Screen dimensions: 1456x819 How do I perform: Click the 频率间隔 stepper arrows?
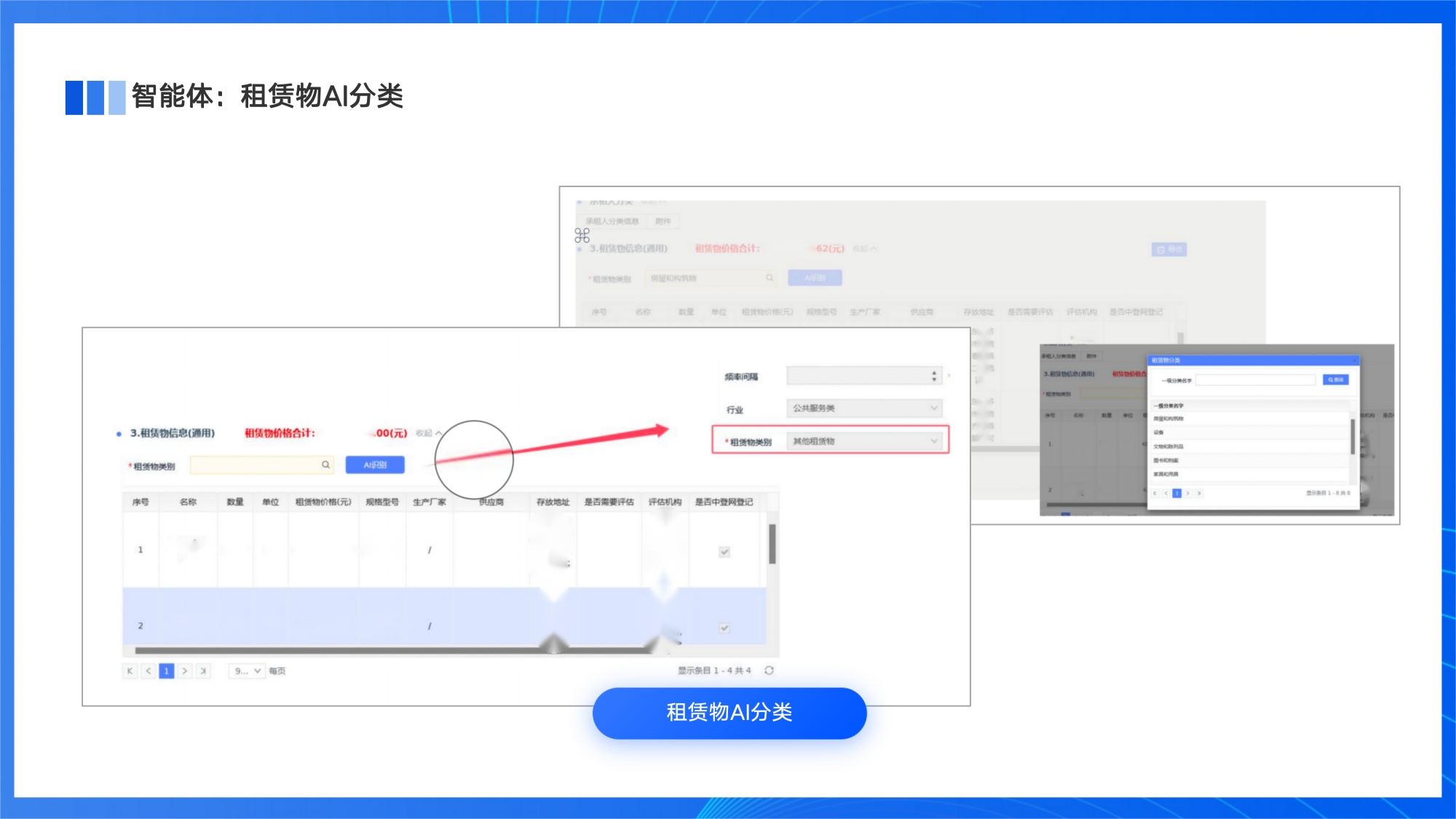click(934, 376)
